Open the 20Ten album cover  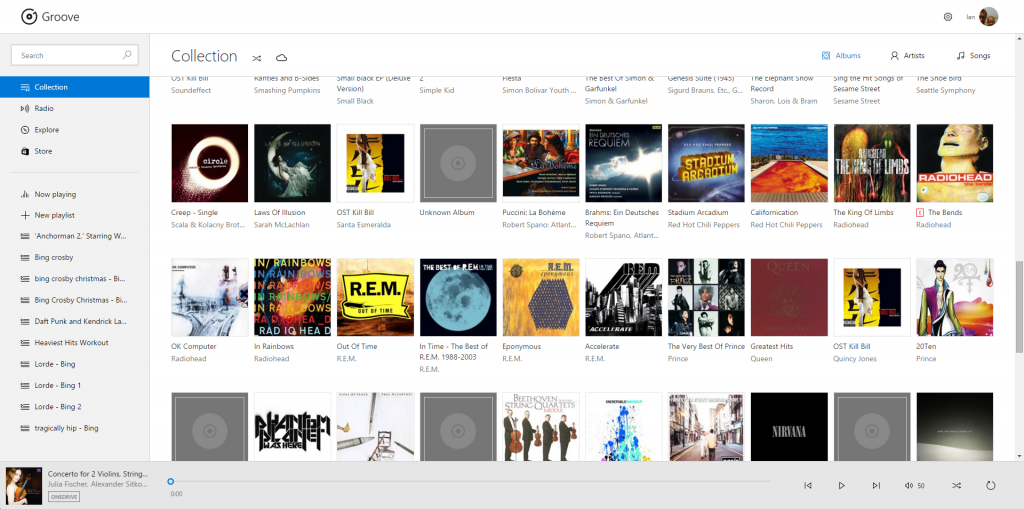(x=955, y=297)
